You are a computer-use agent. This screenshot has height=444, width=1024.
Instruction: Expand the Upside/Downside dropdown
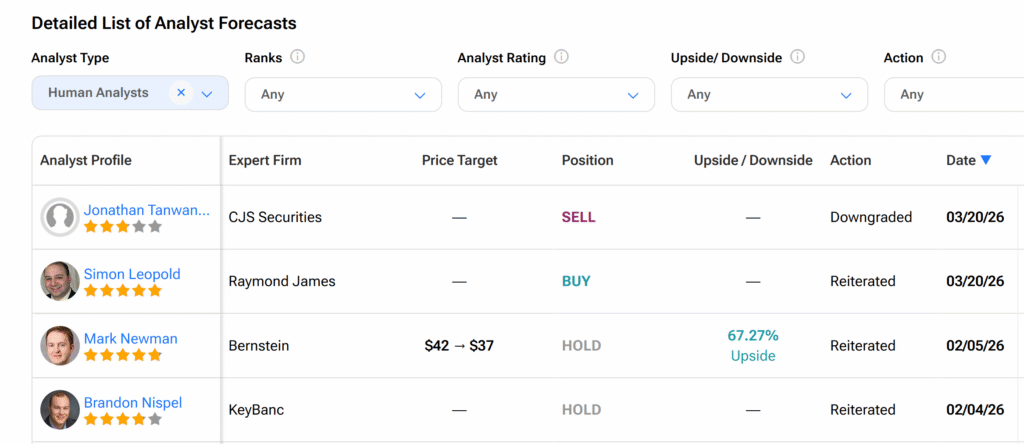pyautogui.click(x=768, y=95)
